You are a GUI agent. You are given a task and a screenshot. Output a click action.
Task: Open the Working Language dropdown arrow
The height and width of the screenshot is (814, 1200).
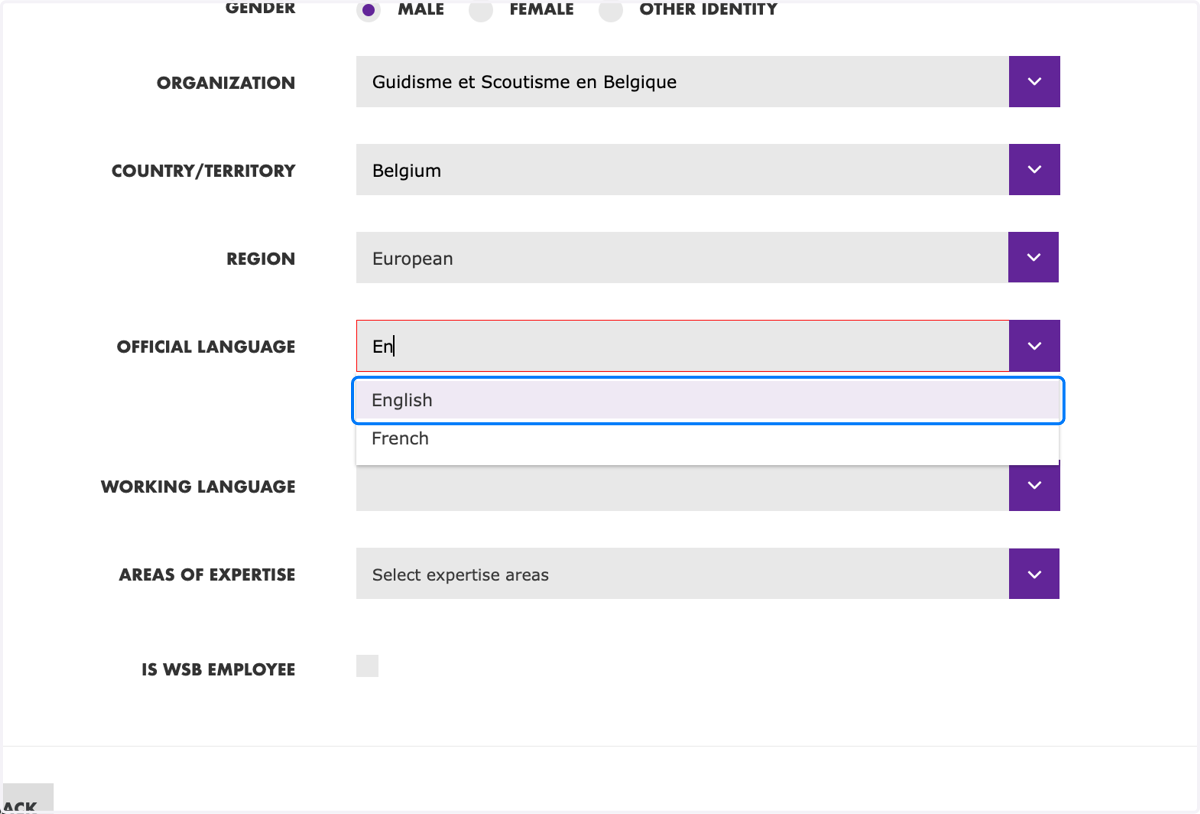[x=1034, y=486]
